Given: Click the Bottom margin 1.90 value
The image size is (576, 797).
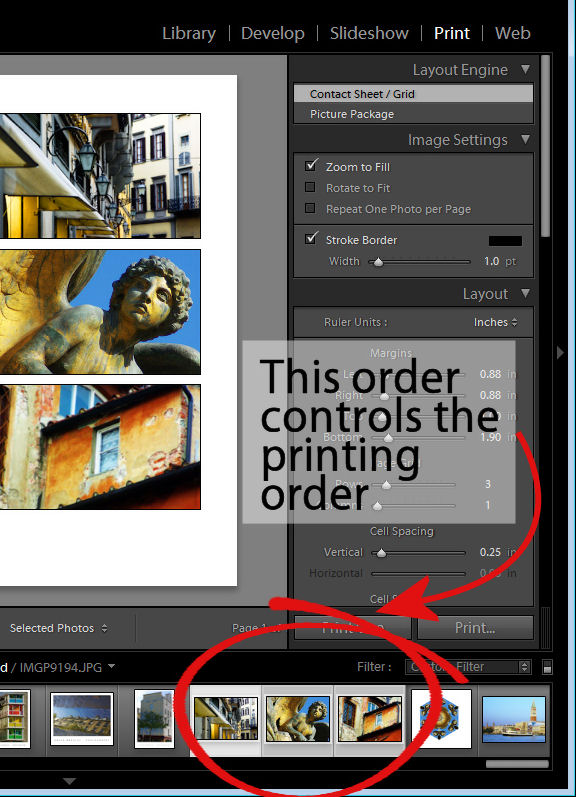Looking at the screenshot, I should 490,437.
